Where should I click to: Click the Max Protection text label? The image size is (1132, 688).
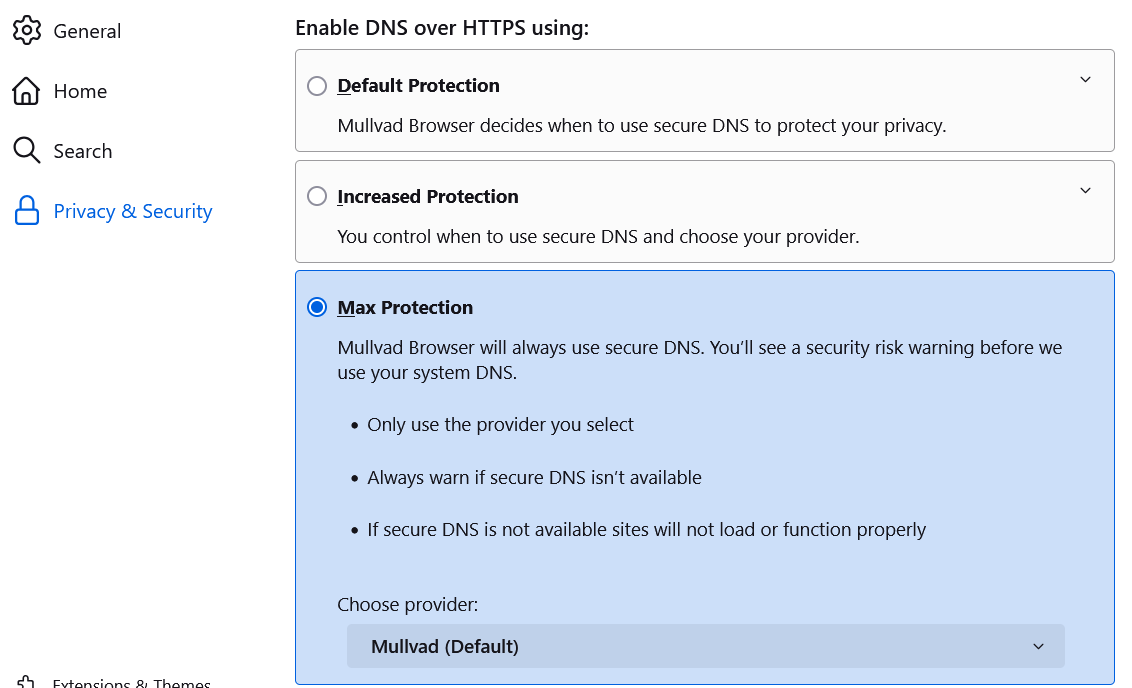coord(405,308)
